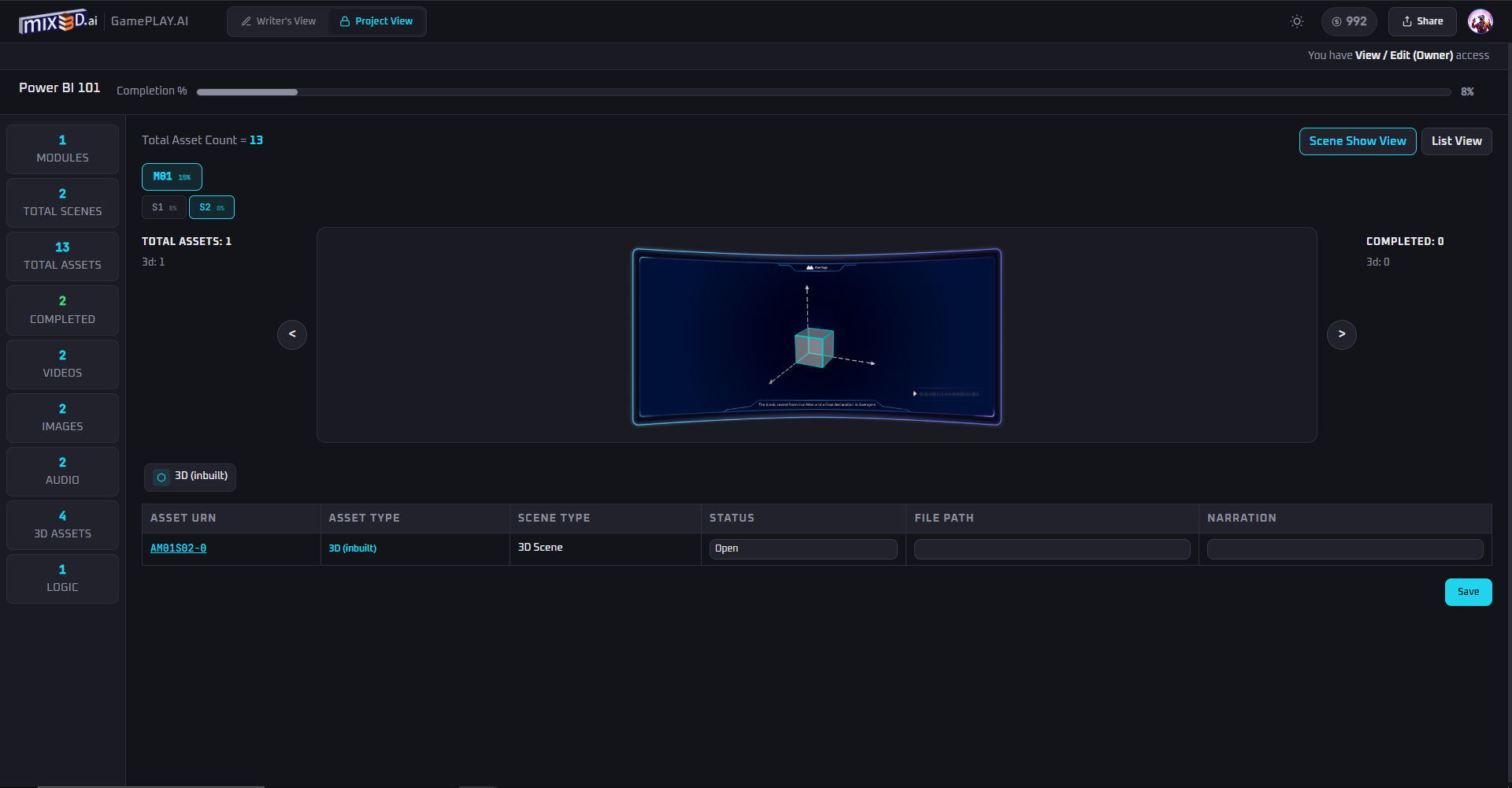Switch to Project View

tap(376, 21)
